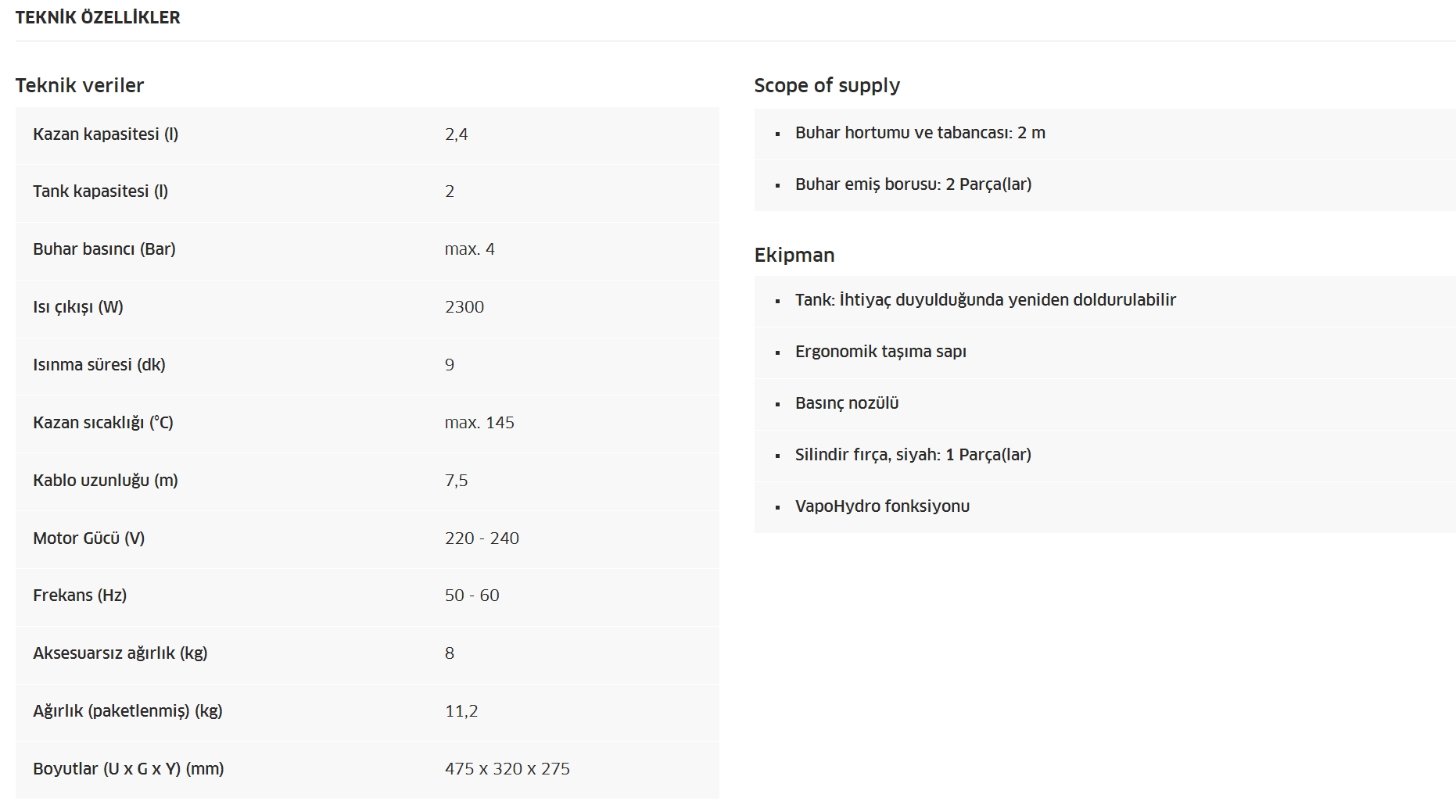
Task: Click the Kablo uzunluğu (m) label
Action: [x=106, y=481]
